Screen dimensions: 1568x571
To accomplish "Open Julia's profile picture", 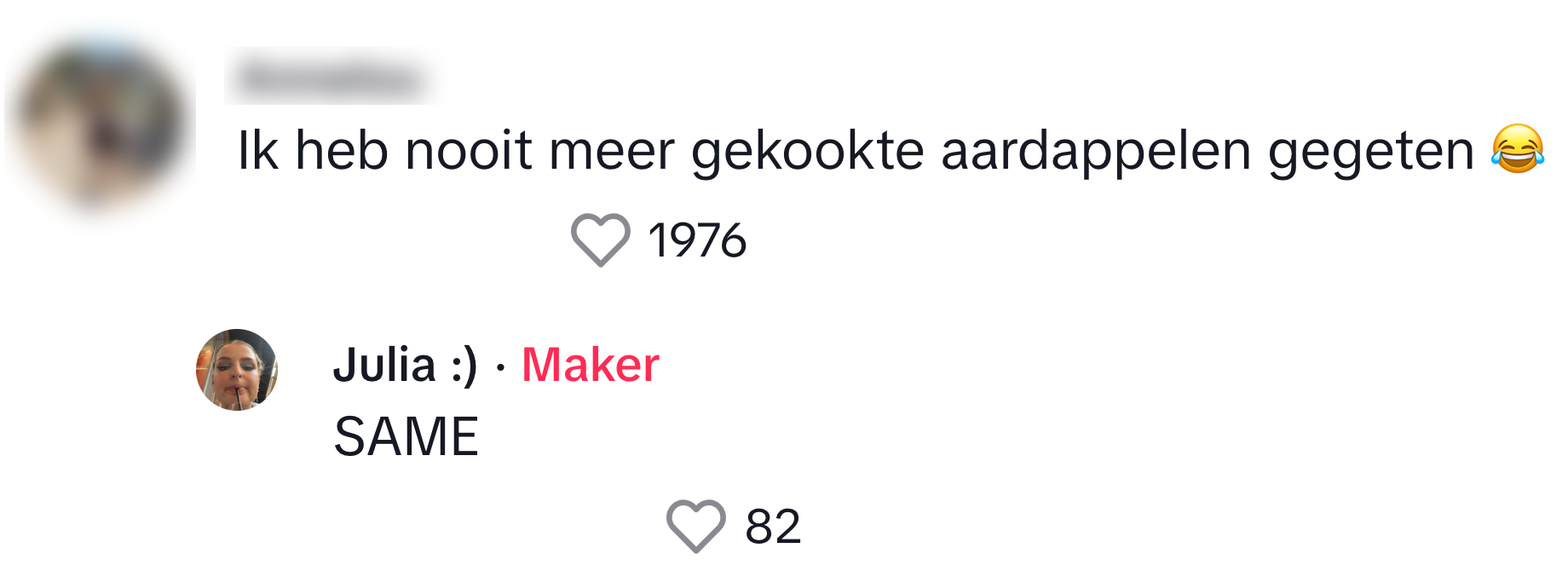I will pyautogui.click(x=237, y=370).
